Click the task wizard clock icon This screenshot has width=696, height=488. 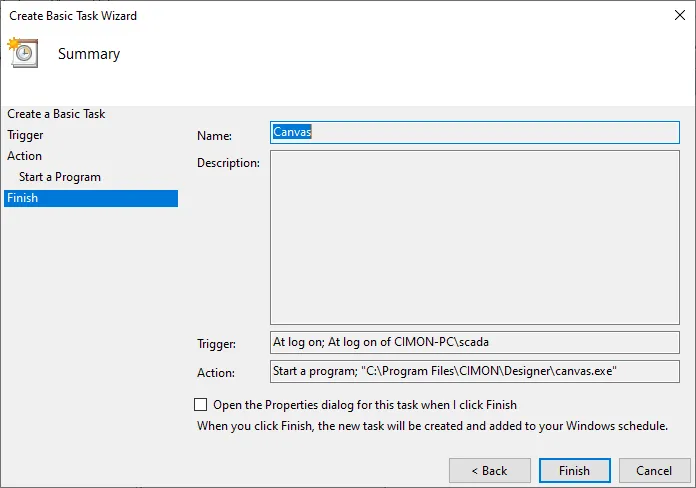click(x=22, y=53)
